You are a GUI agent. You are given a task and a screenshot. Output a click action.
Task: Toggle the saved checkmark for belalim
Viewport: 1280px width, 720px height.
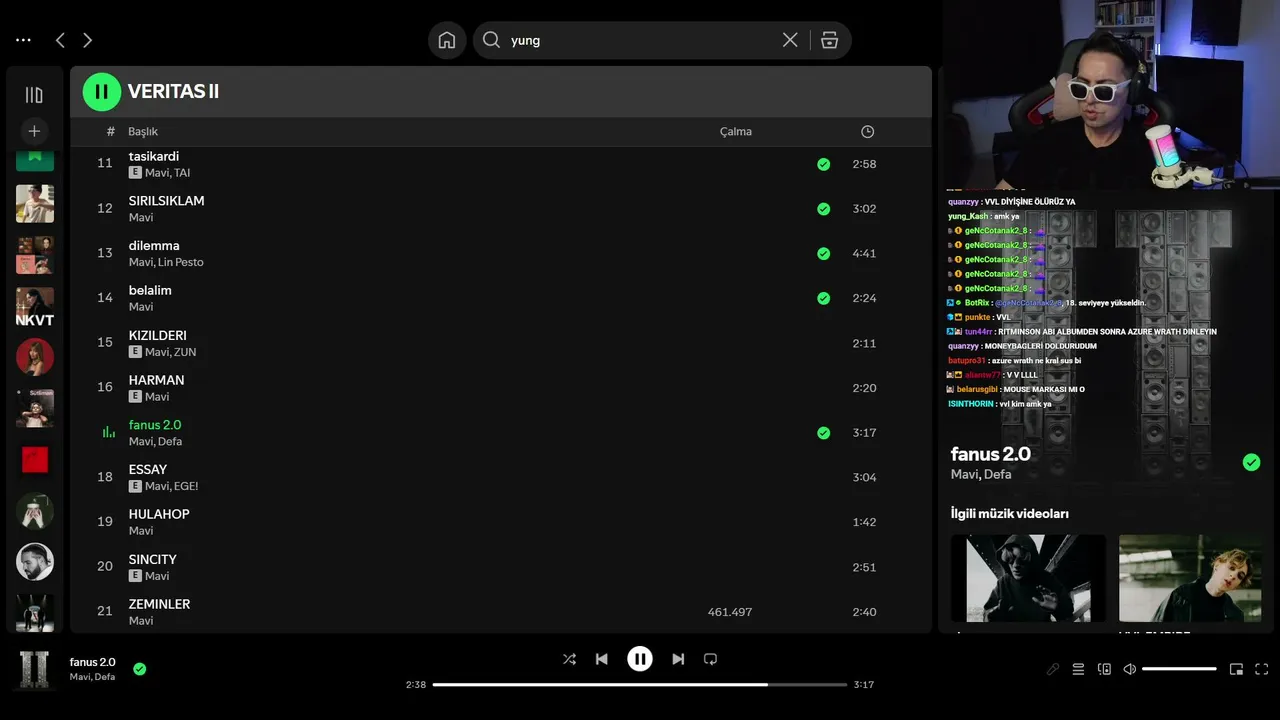coord(823,298)
